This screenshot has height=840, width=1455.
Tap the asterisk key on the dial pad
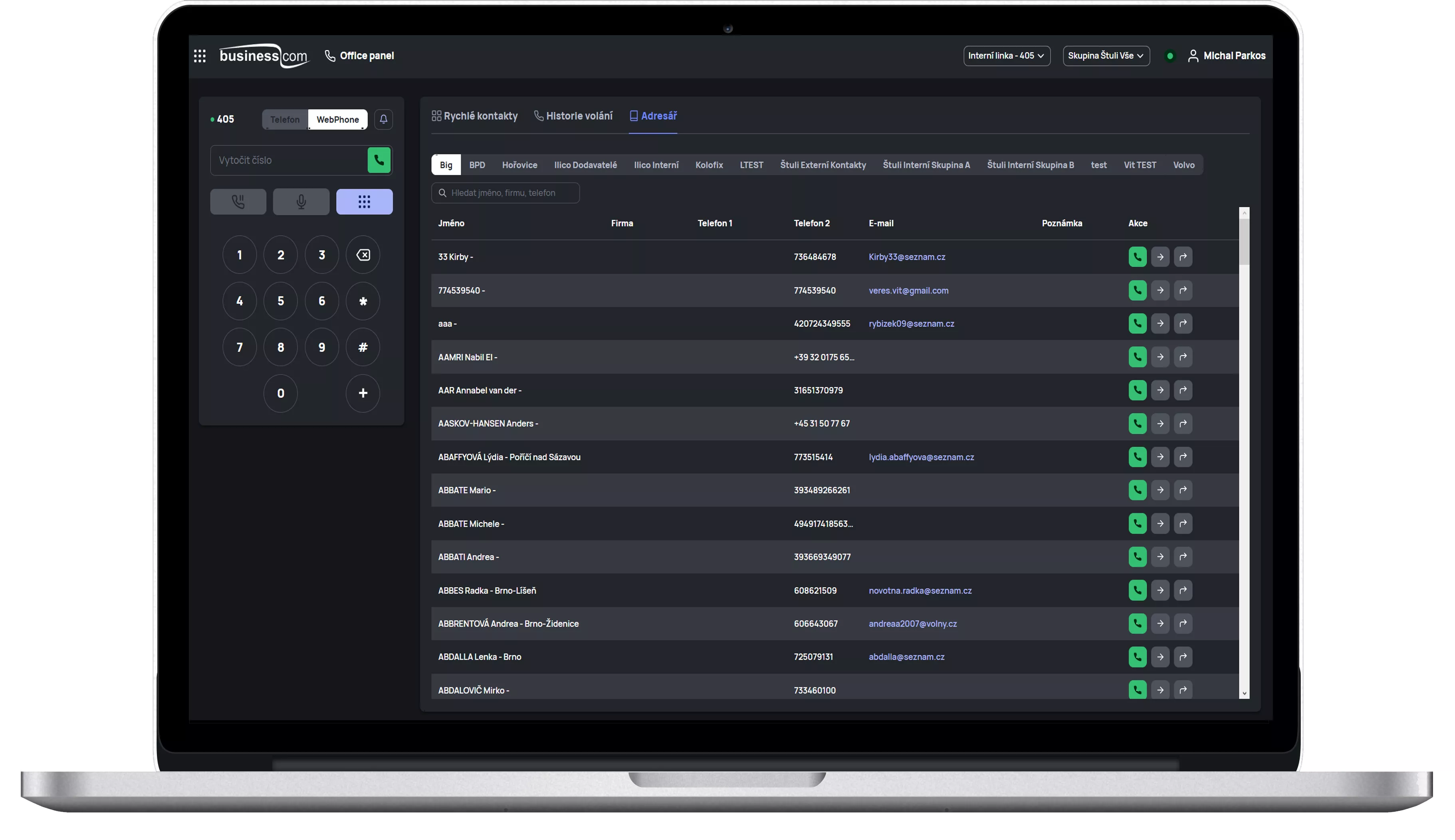click(x=363, y=301)
